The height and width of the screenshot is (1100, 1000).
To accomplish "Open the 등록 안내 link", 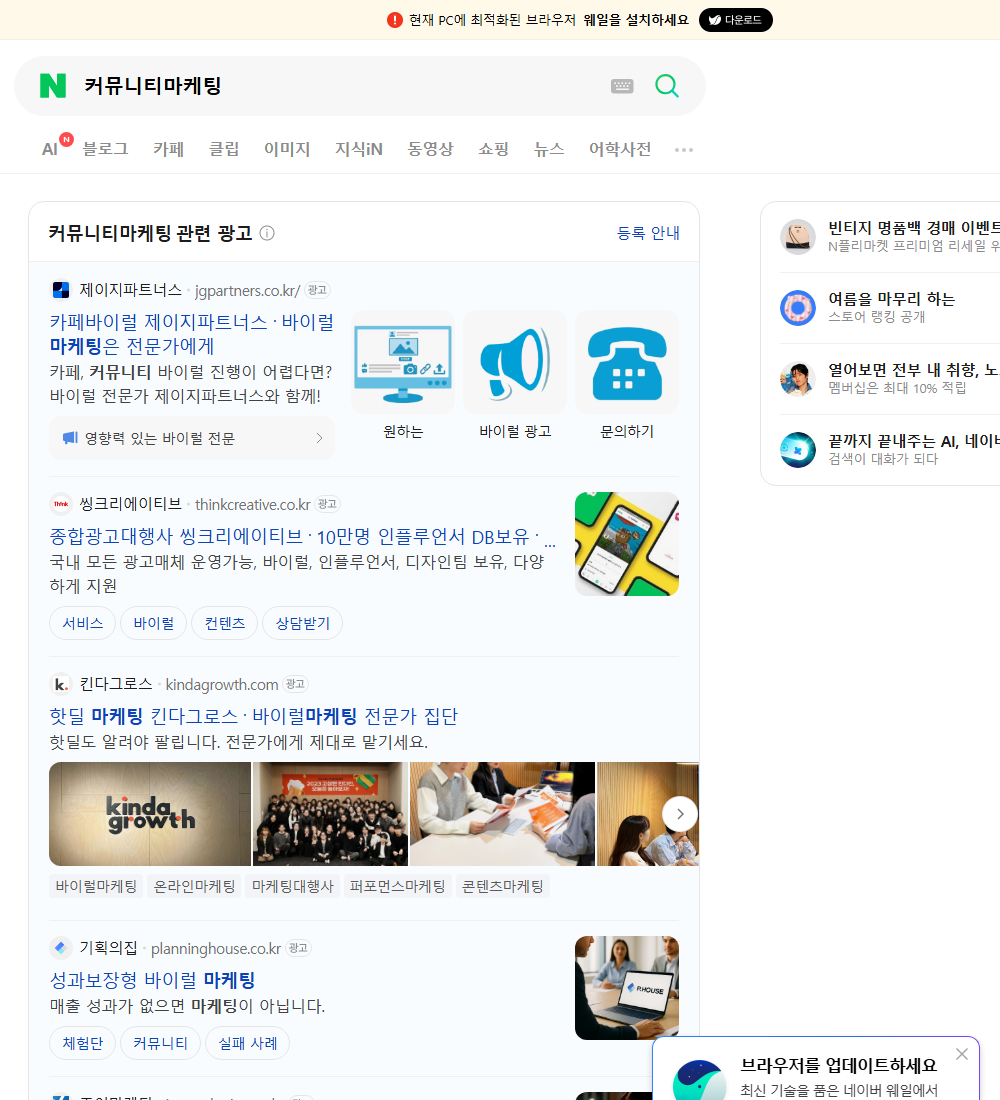I will coord(648,233).
